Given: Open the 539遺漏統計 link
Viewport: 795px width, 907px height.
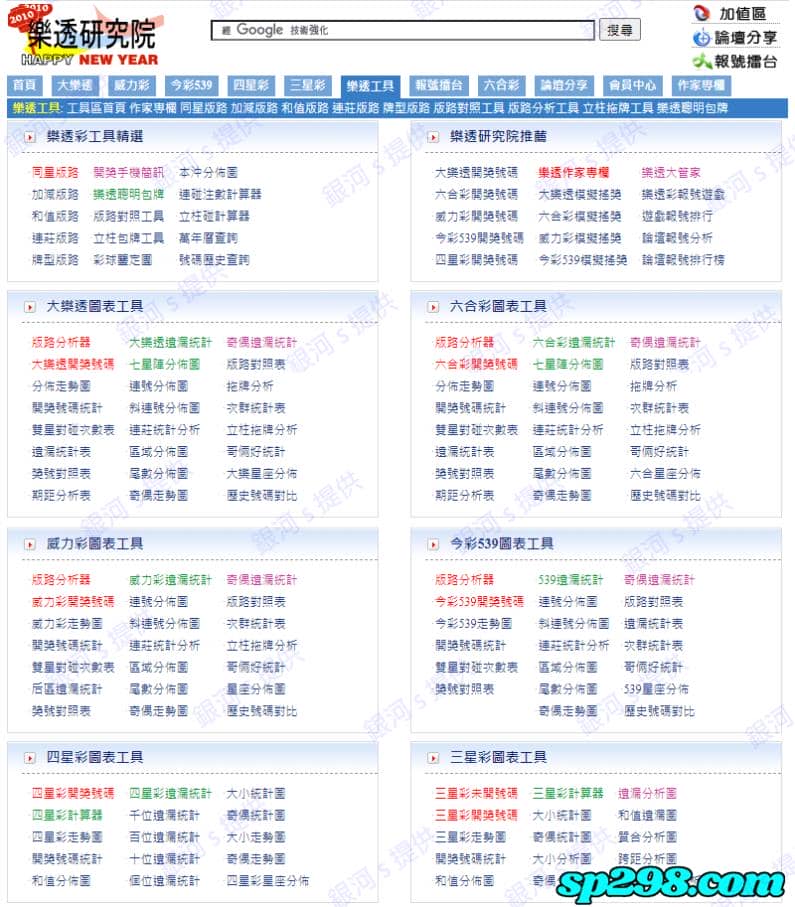Looking at the screenshot, I should (571, 580).
